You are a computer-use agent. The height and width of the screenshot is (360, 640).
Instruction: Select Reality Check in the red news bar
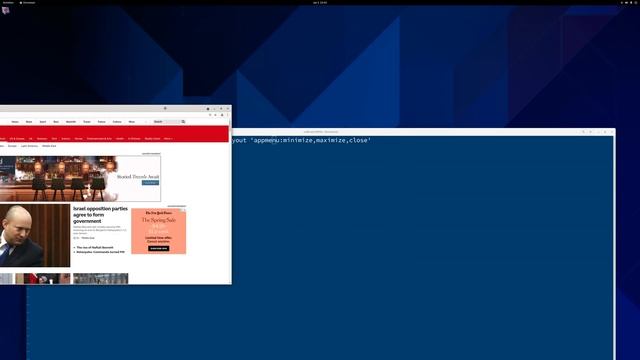coord(152,139)
